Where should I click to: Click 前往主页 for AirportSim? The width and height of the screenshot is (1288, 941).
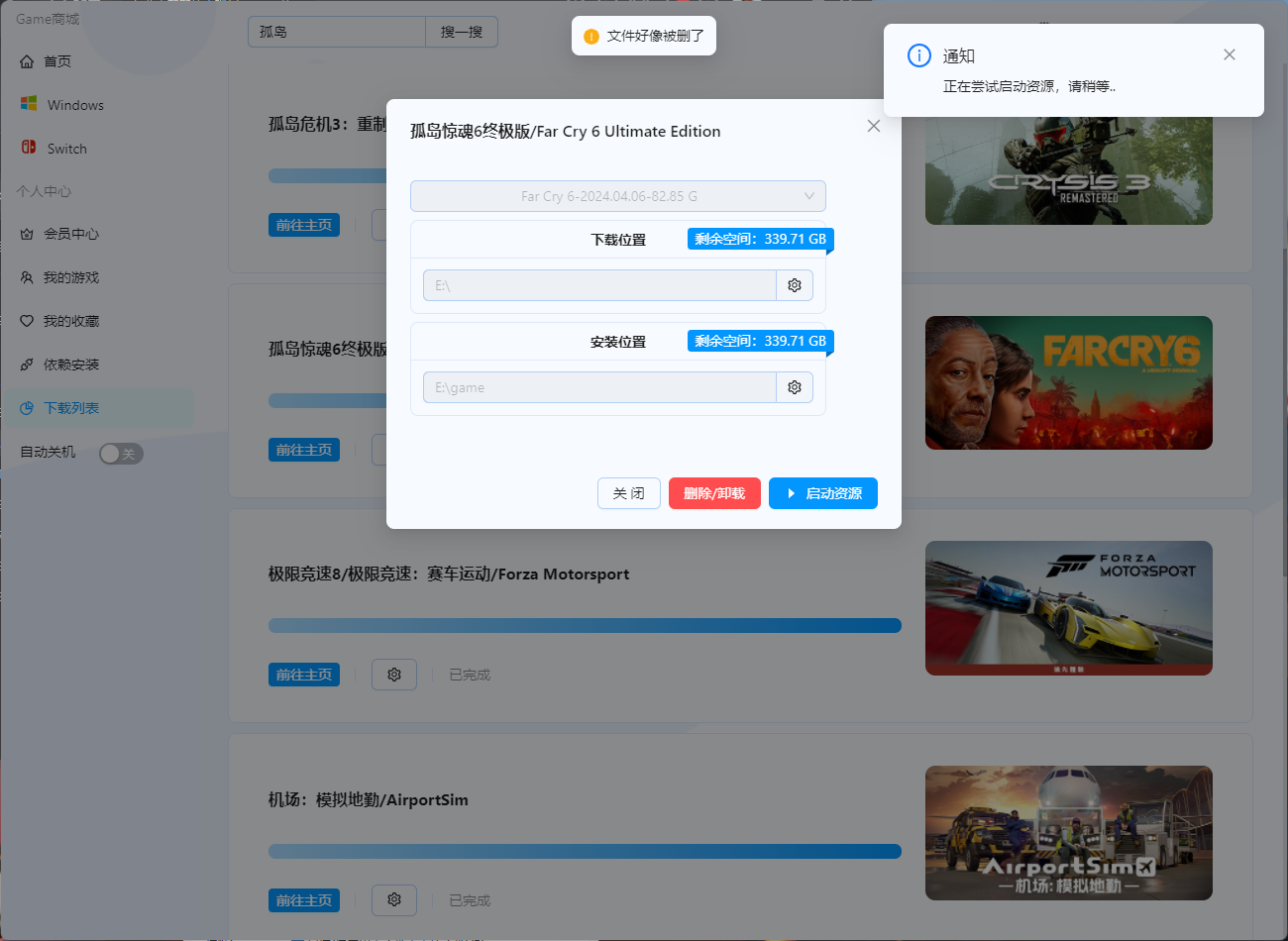304,900
